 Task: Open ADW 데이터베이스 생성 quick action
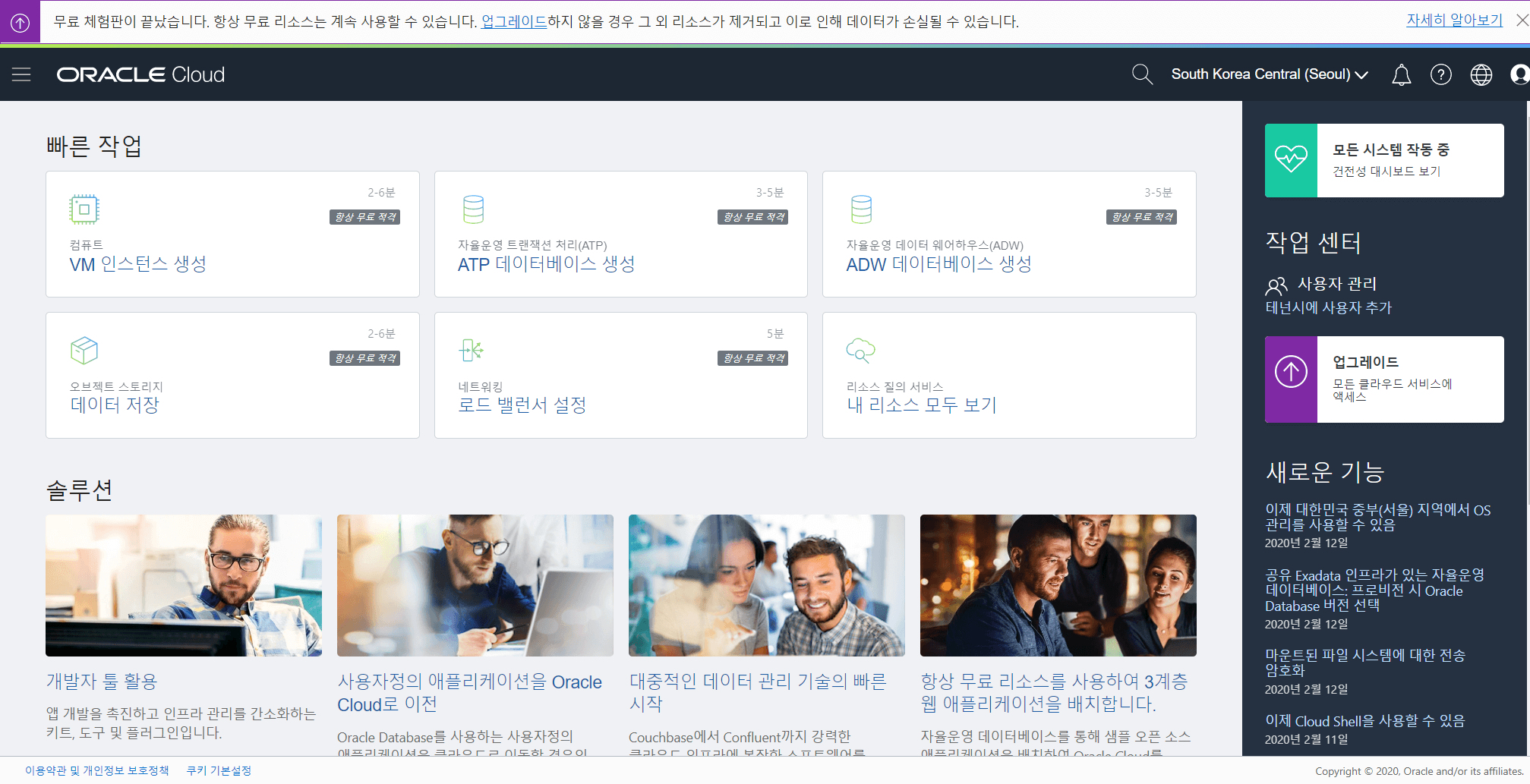939,264
